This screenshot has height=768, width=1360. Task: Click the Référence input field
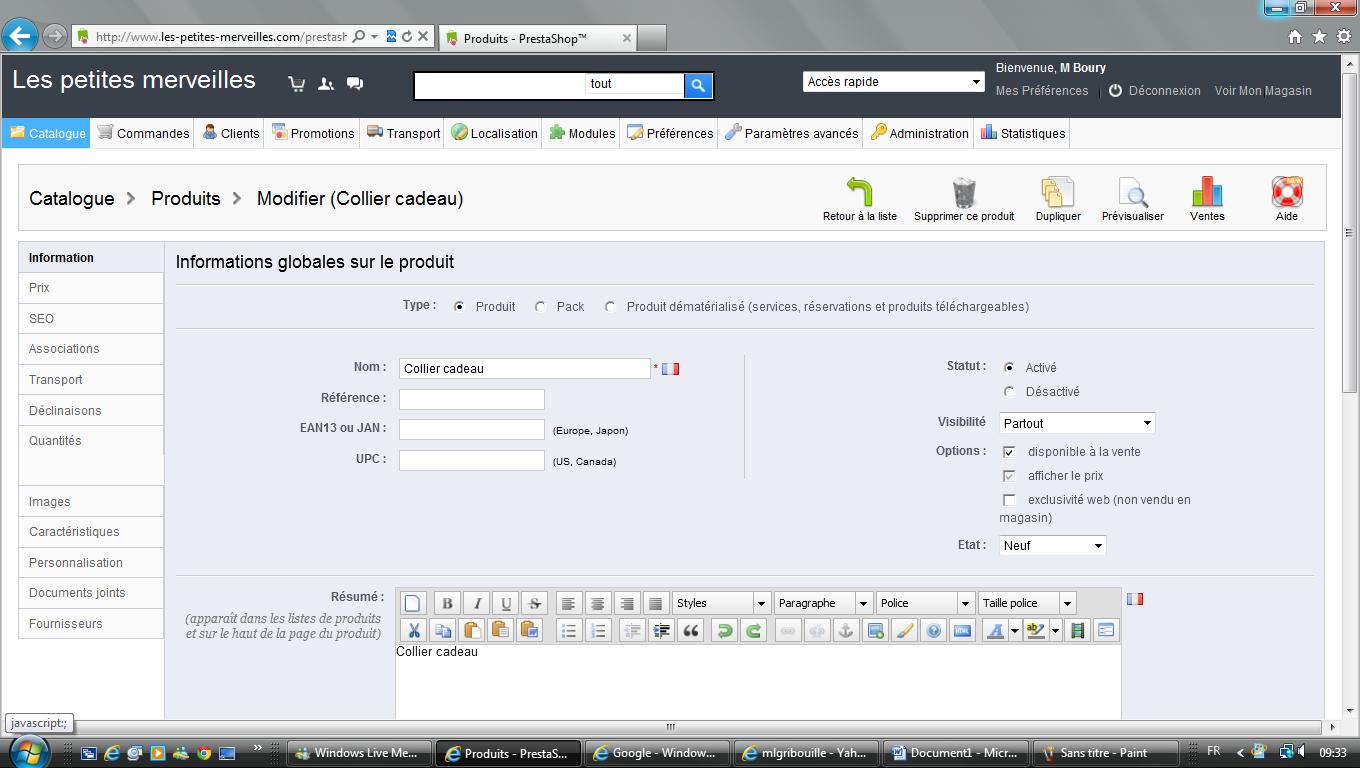(472, 399)
